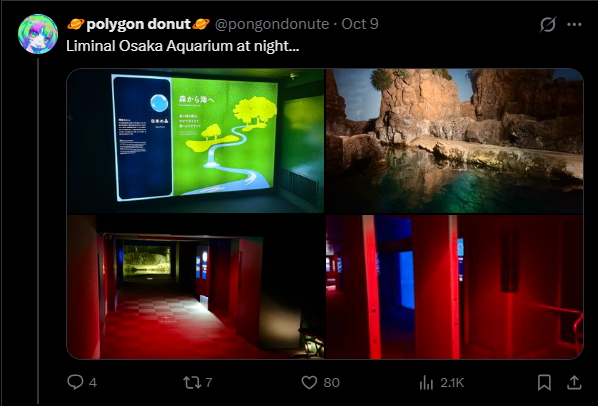Open the green forest-to-sea sign photo
Screen dimensions: 598x406
coord(195,141)
